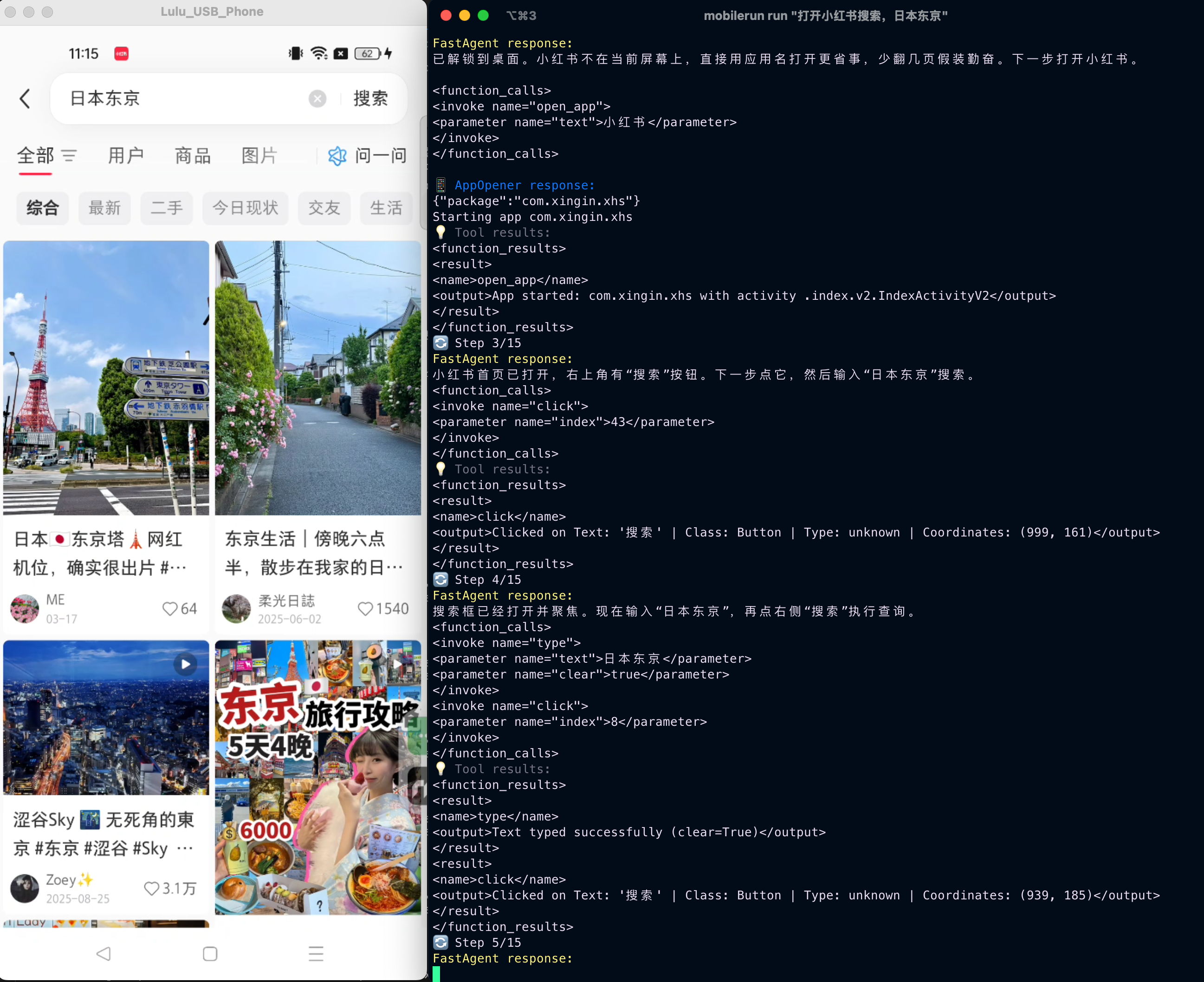Tap the Android back navigation button
The width and height of the screenshot is (1204, 982).
pos(104,954)
